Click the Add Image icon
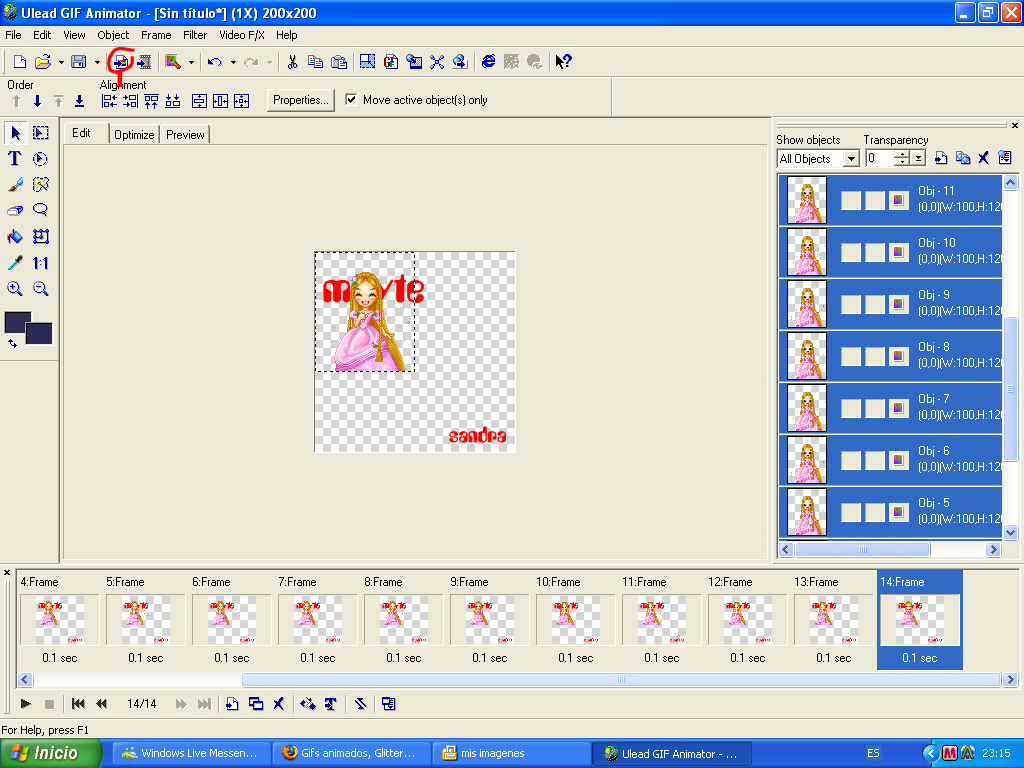The image size is (1024, 768). click(121, 62)
